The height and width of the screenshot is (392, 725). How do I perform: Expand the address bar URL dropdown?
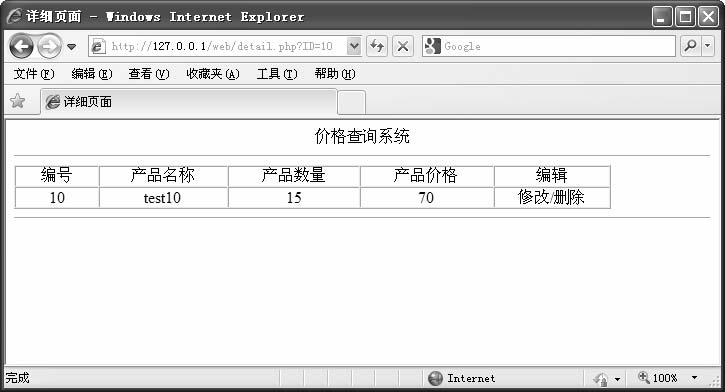coord(354,46)
